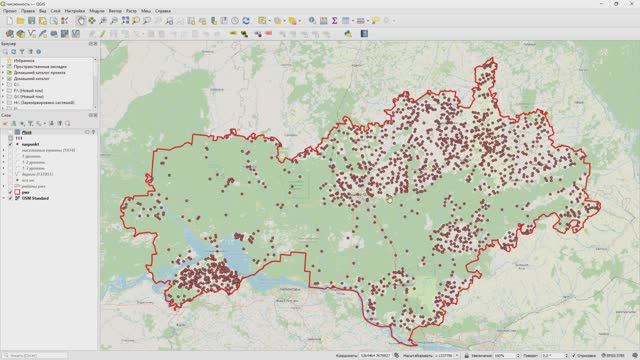The height and width of the screenshot is (360, 640).
Task: Activate the Identify Features tool
Action: [x=312, y=20]
